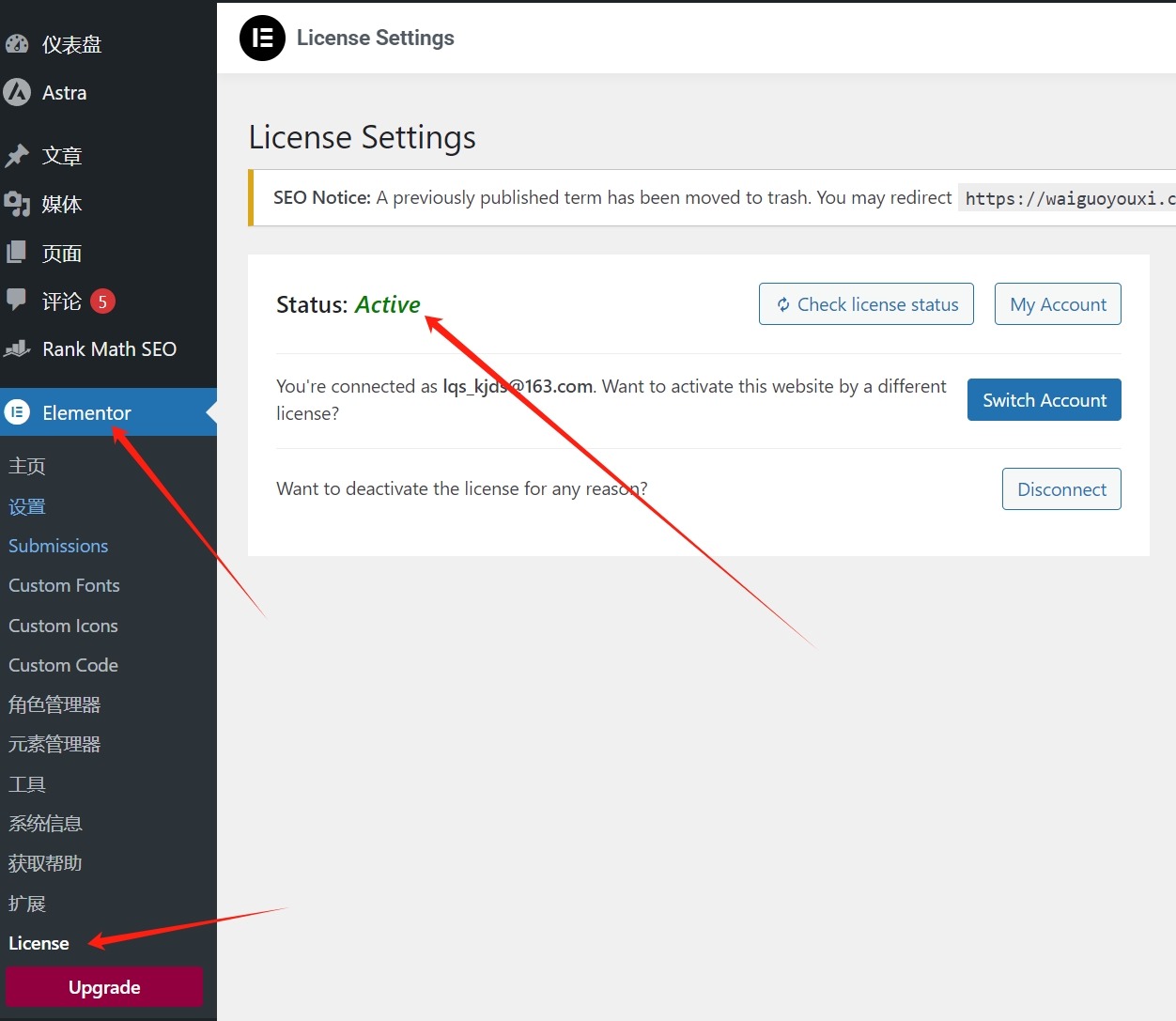This screenshot has height=1021, width=1176.
Task: Open the 工具 tools submenu
Action: click(x=27, y=784)
